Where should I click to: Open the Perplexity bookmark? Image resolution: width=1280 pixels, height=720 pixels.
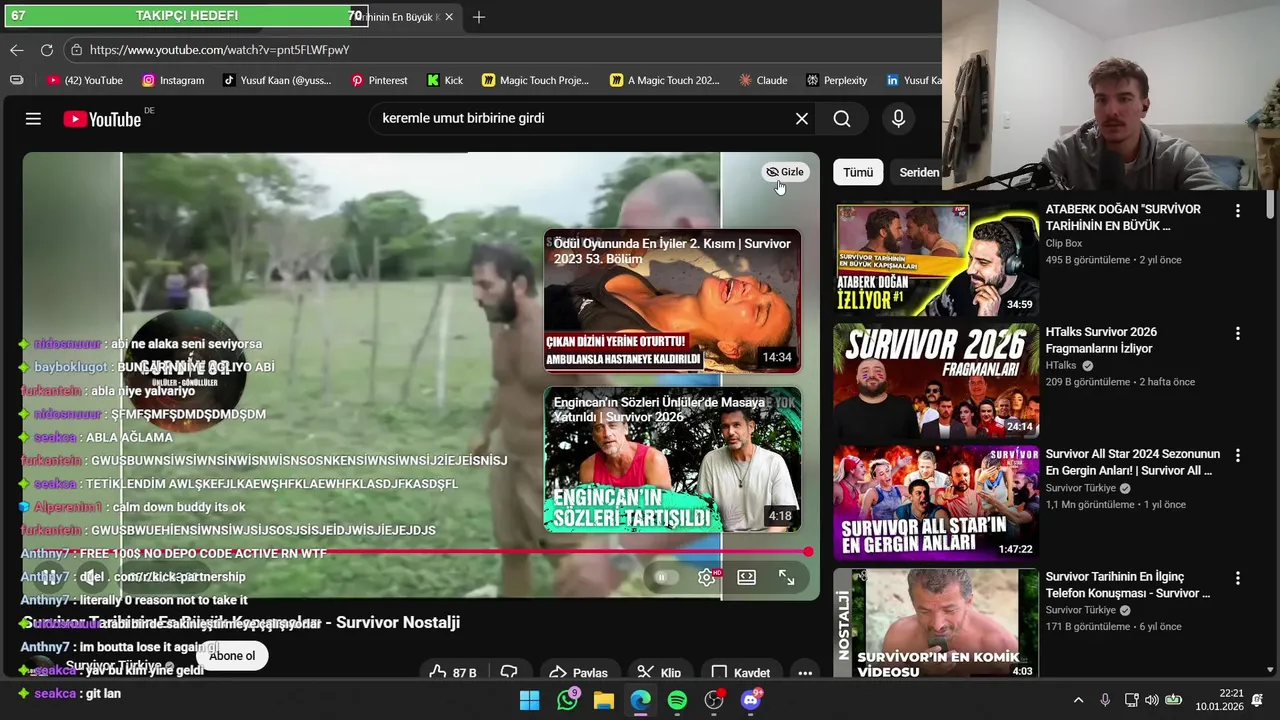pos(835,80)
